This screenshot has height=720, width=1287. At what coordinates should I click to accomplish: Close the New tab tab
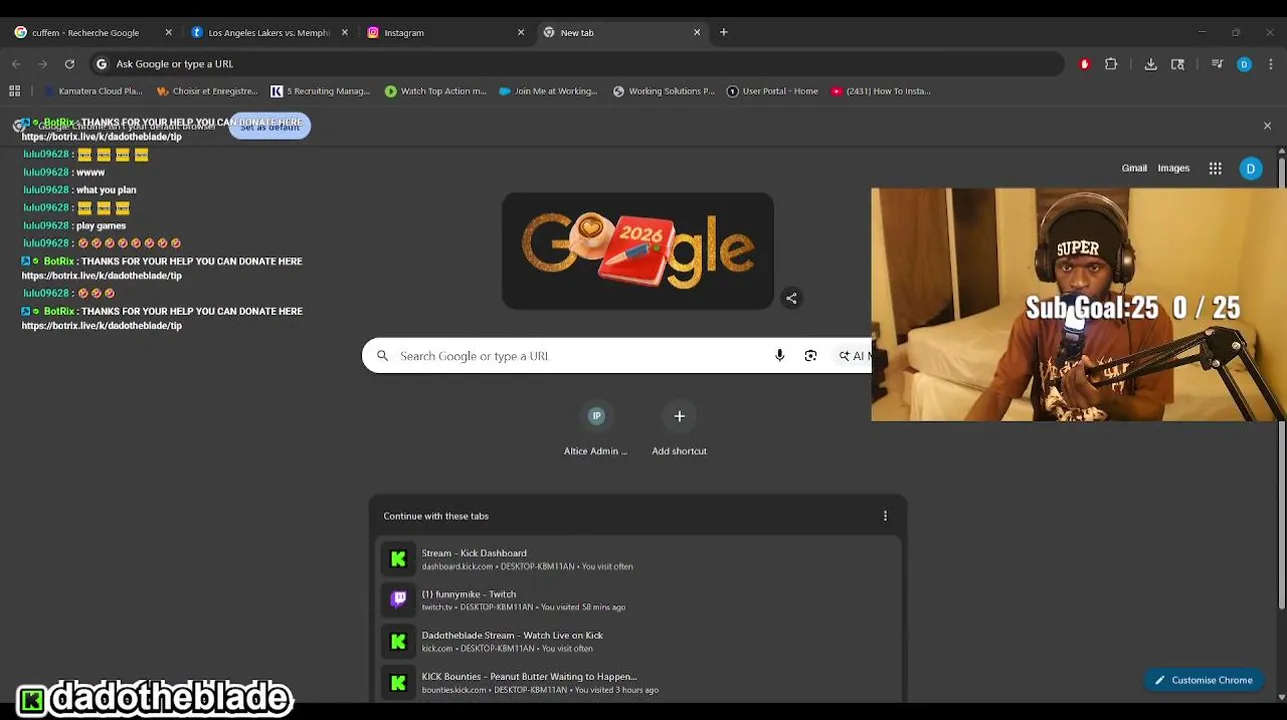click(697, 33)
